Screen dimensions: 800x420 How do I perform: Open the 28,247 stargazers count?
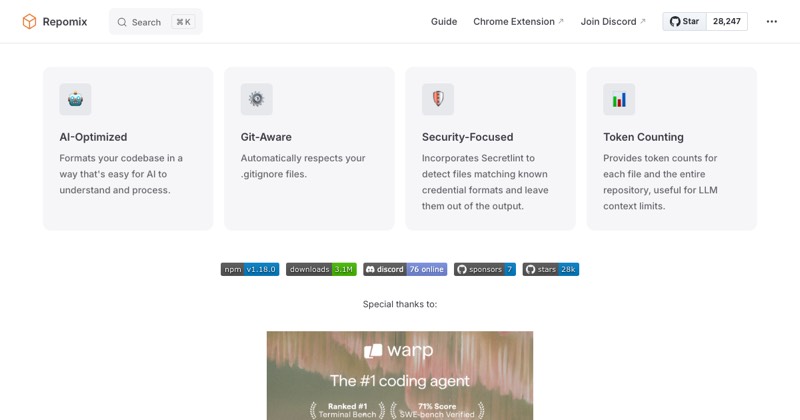pyautogui.click(x=727, y=21)
